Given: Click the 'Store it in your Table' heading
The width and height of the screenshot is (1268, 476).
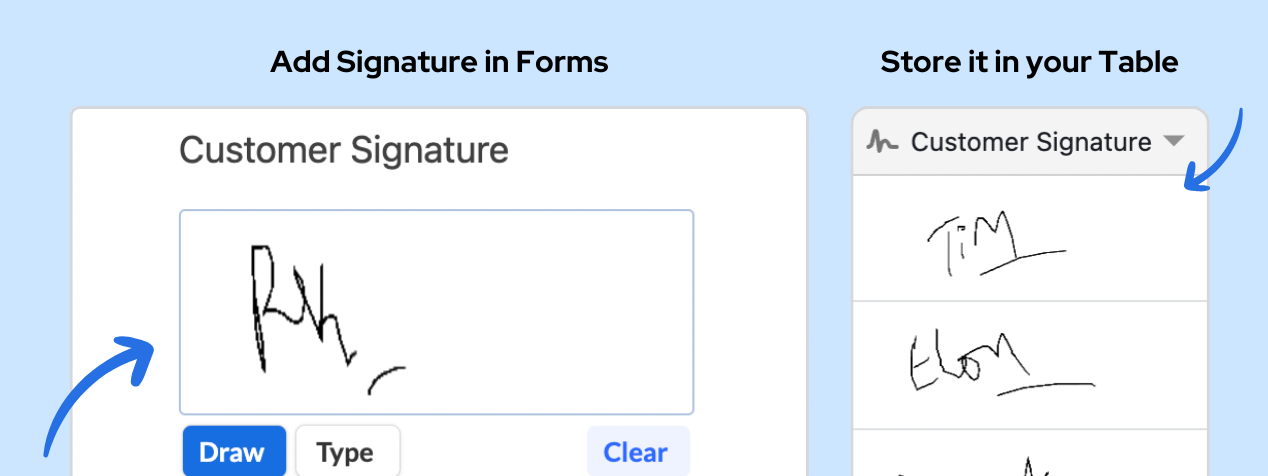Looking at the screenshot, I should (x=1029, y=62).
